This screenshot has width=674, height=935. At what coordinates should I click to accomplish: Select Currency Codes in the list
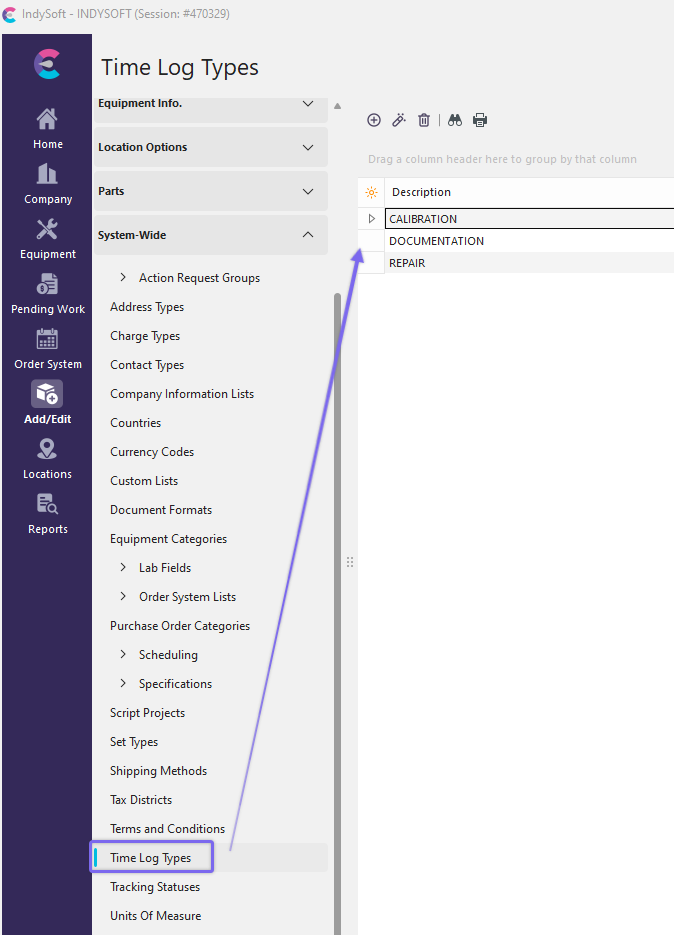[152, 452]
